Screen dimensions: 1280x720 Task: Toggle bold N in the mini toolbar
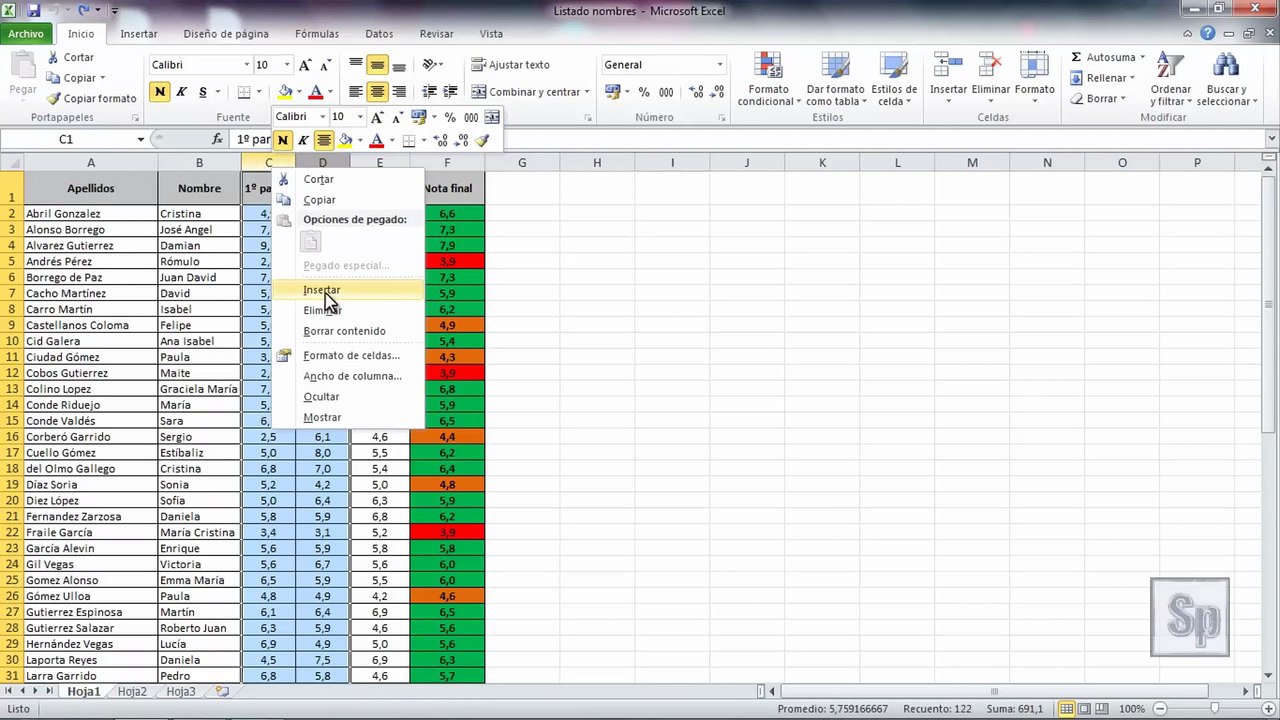(283, 141)
